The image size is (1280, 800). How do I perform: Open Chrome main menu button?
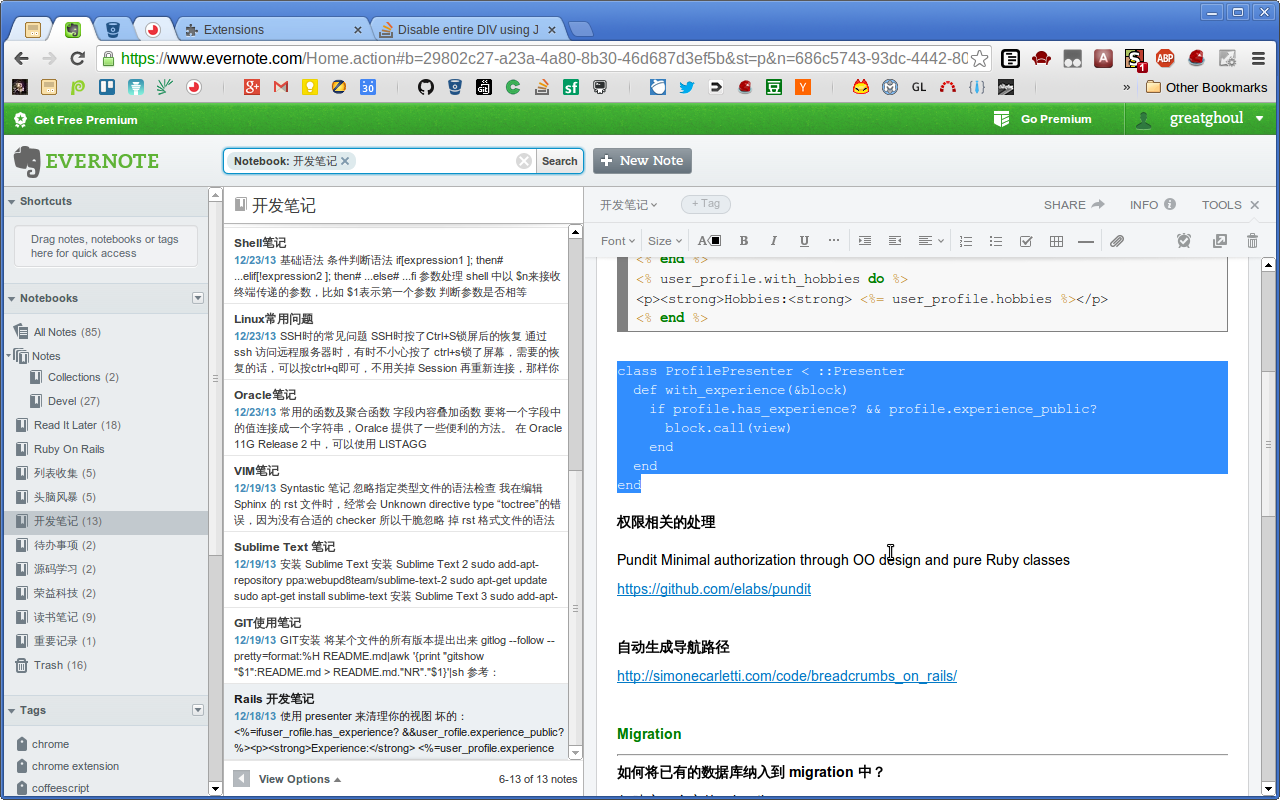coord(1259,58)
